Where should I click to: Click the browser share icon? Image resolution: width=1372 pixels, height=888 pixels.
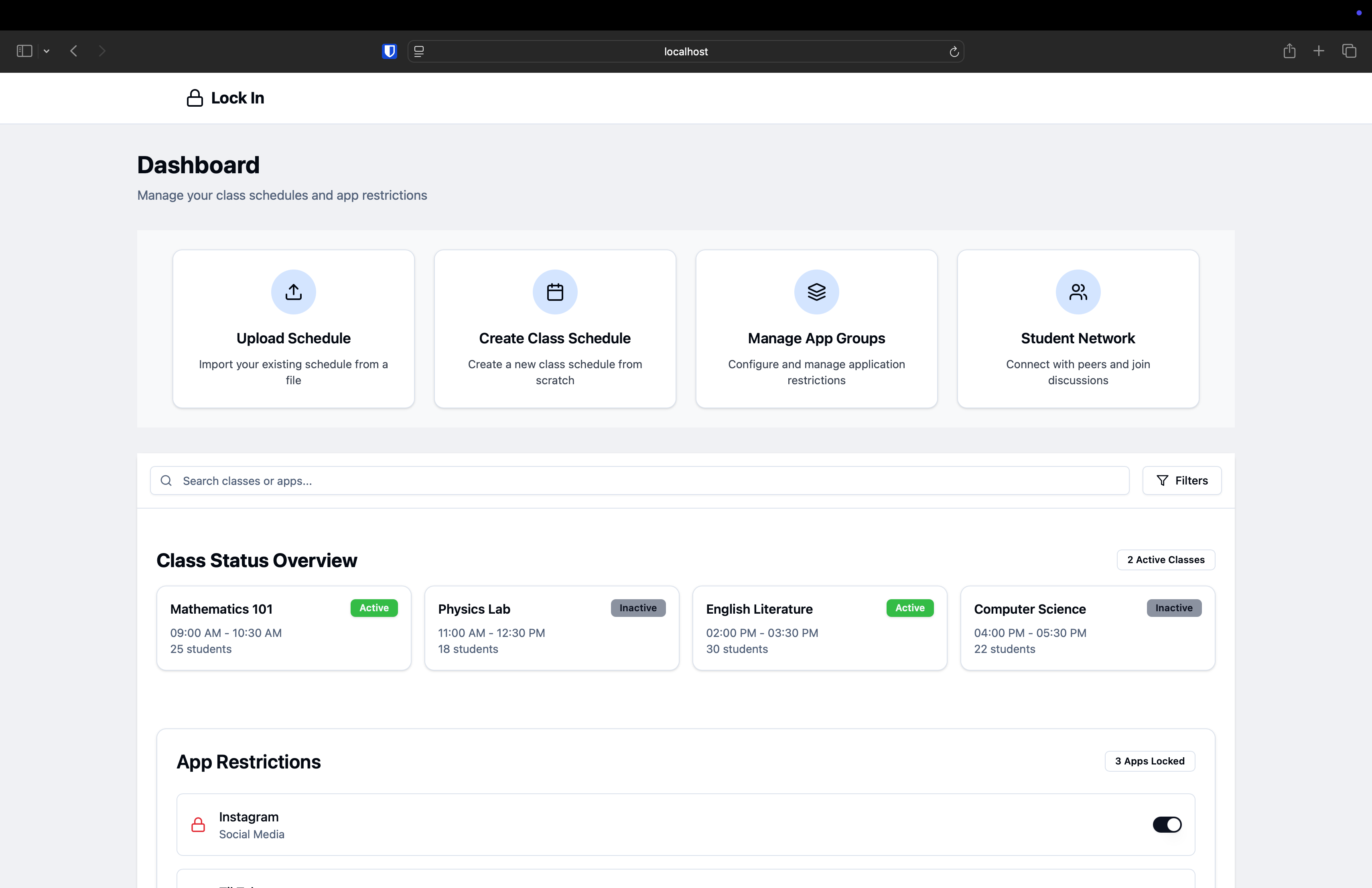click(x=1289, y=51)
